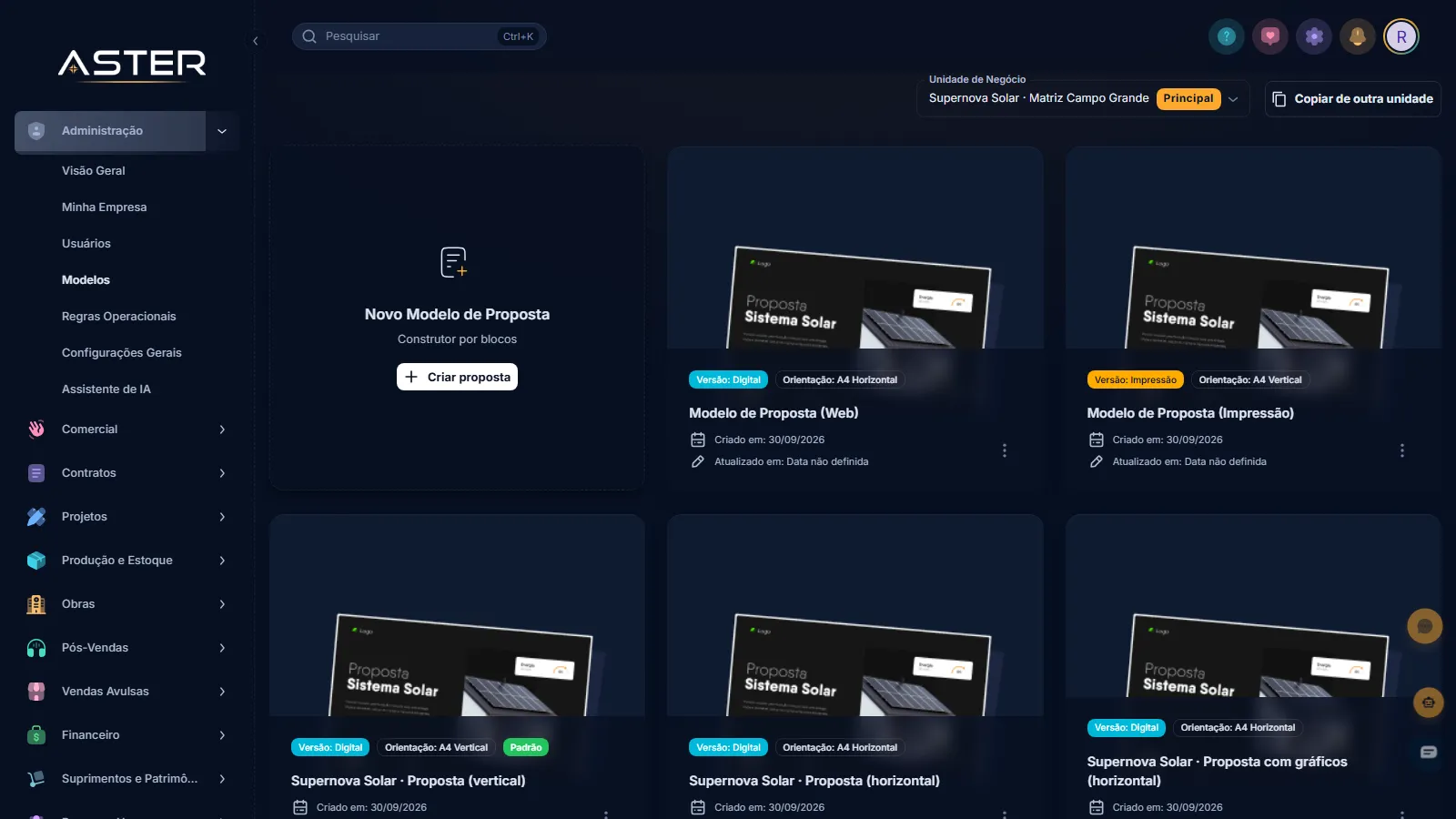The height and width of the screenshot is (819, 1456).
Task: Open Configurações Gerais menu item
Action: click(x=122, y=352)
